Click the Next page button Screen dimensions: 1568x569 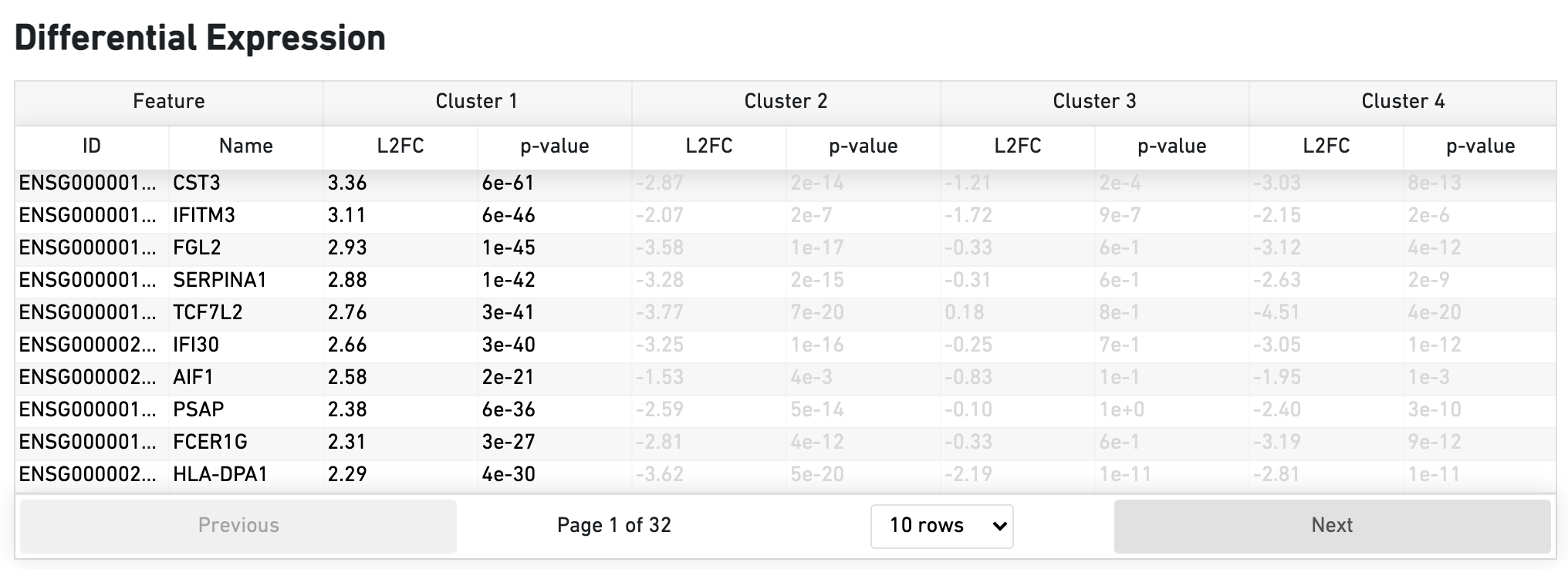click(x=1331, y=526)
